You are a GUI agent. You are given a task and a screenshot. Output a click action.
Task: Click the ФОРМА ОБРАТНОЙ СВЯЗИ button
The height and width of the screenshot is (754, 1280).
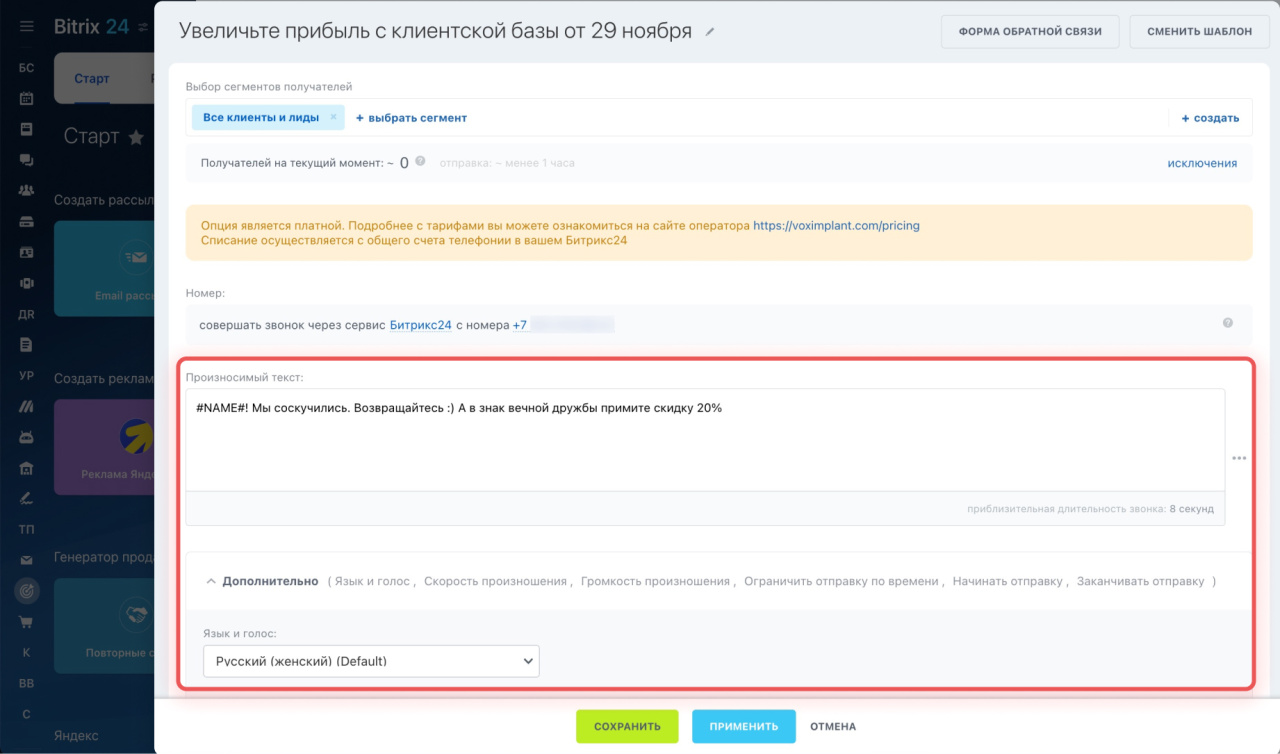[1030, 31]
